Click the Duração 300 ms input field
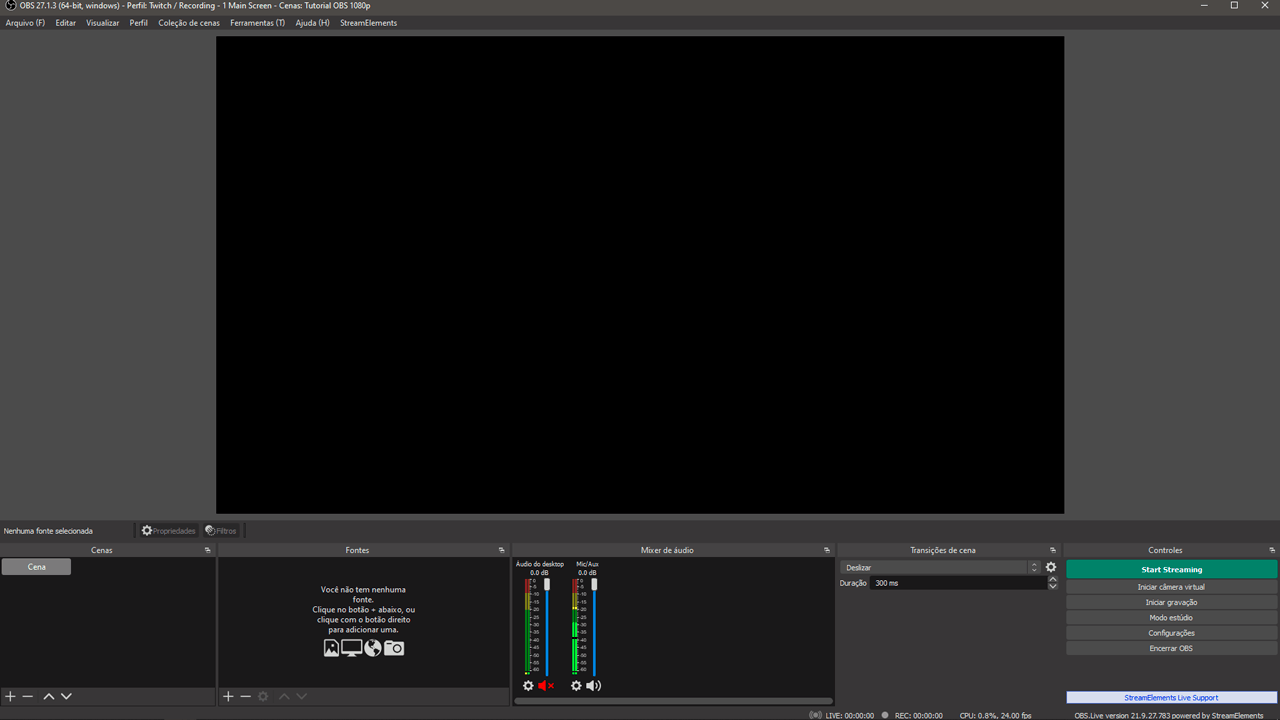 pyautogui.click(x=958, y=583)
